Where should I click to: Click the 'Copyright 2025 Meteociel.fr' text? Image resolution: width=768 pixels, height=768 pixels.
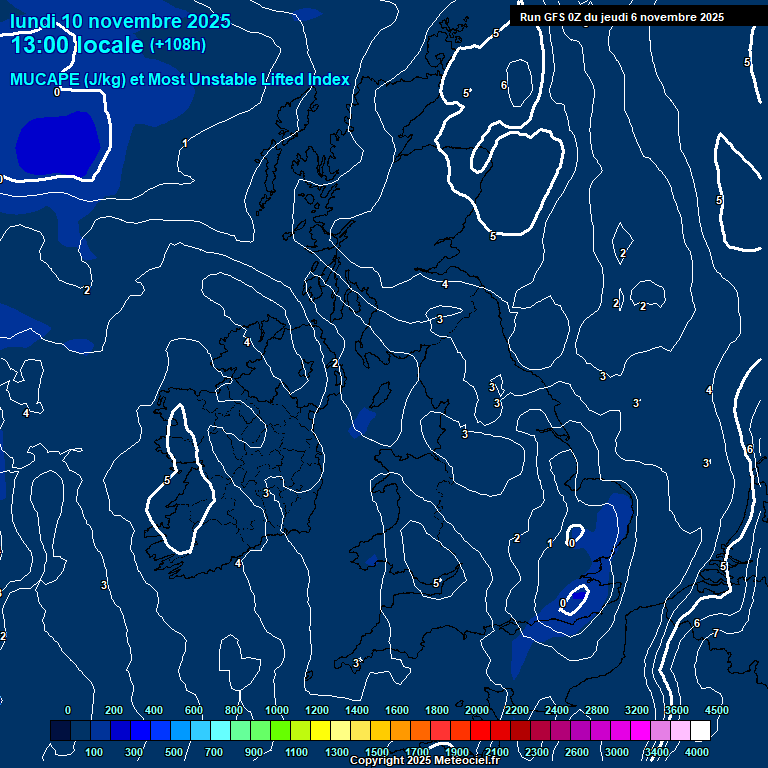point(425,760)
